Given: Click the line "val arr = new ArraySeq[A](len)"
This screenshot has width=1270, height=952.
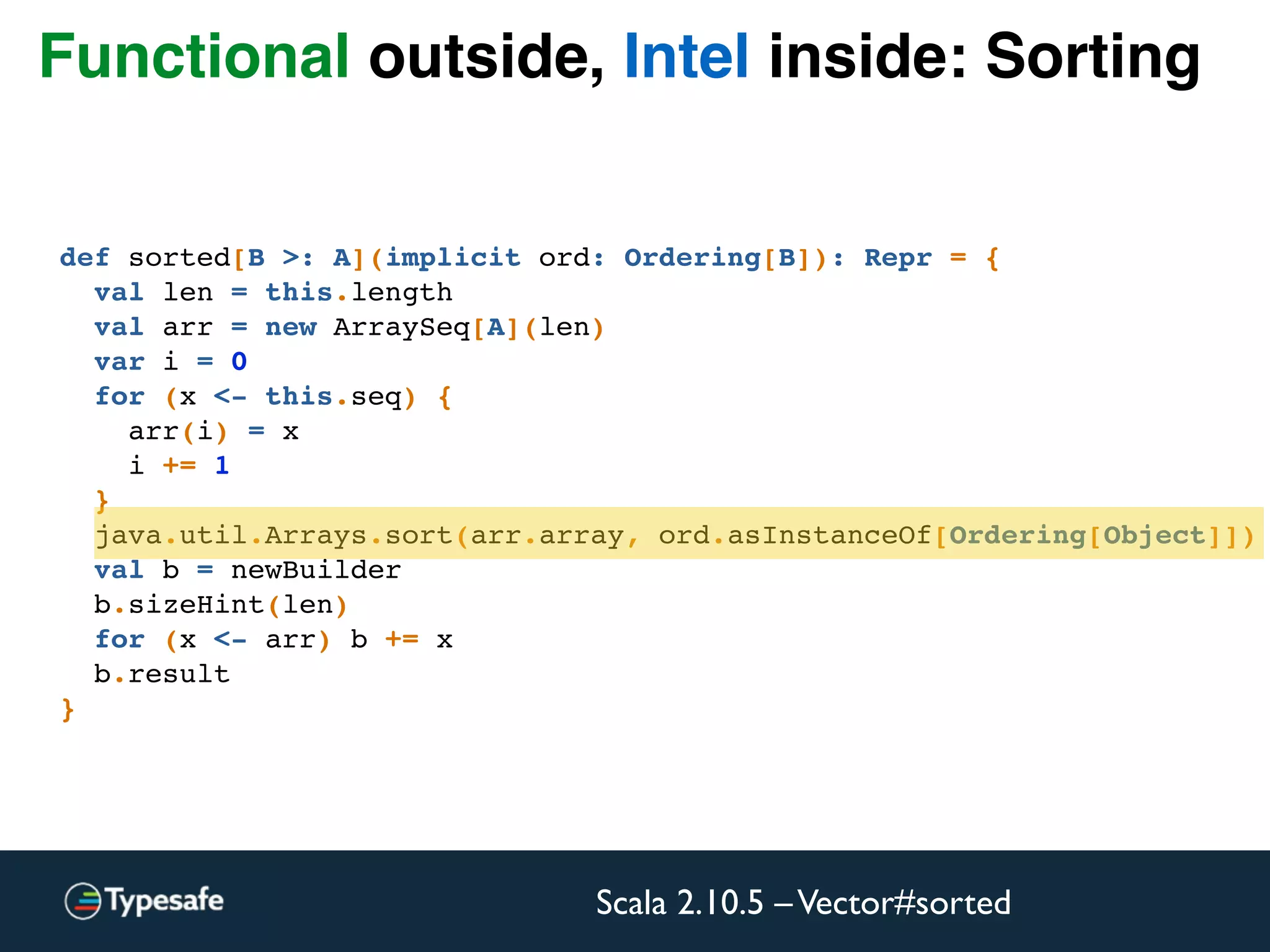Looking at the screenshot, I should (x=349, y=327).
